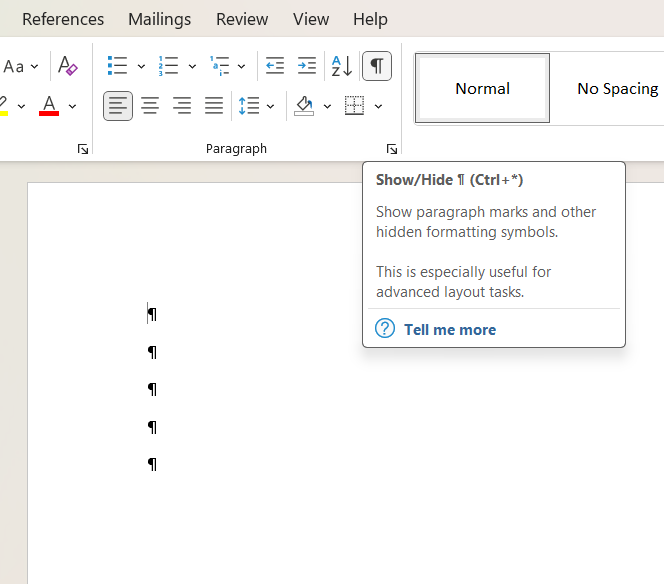Open the Paragraph settings dialog launcher
The height and width of the screenshot is (584, 664).
[x=392, y=149]
